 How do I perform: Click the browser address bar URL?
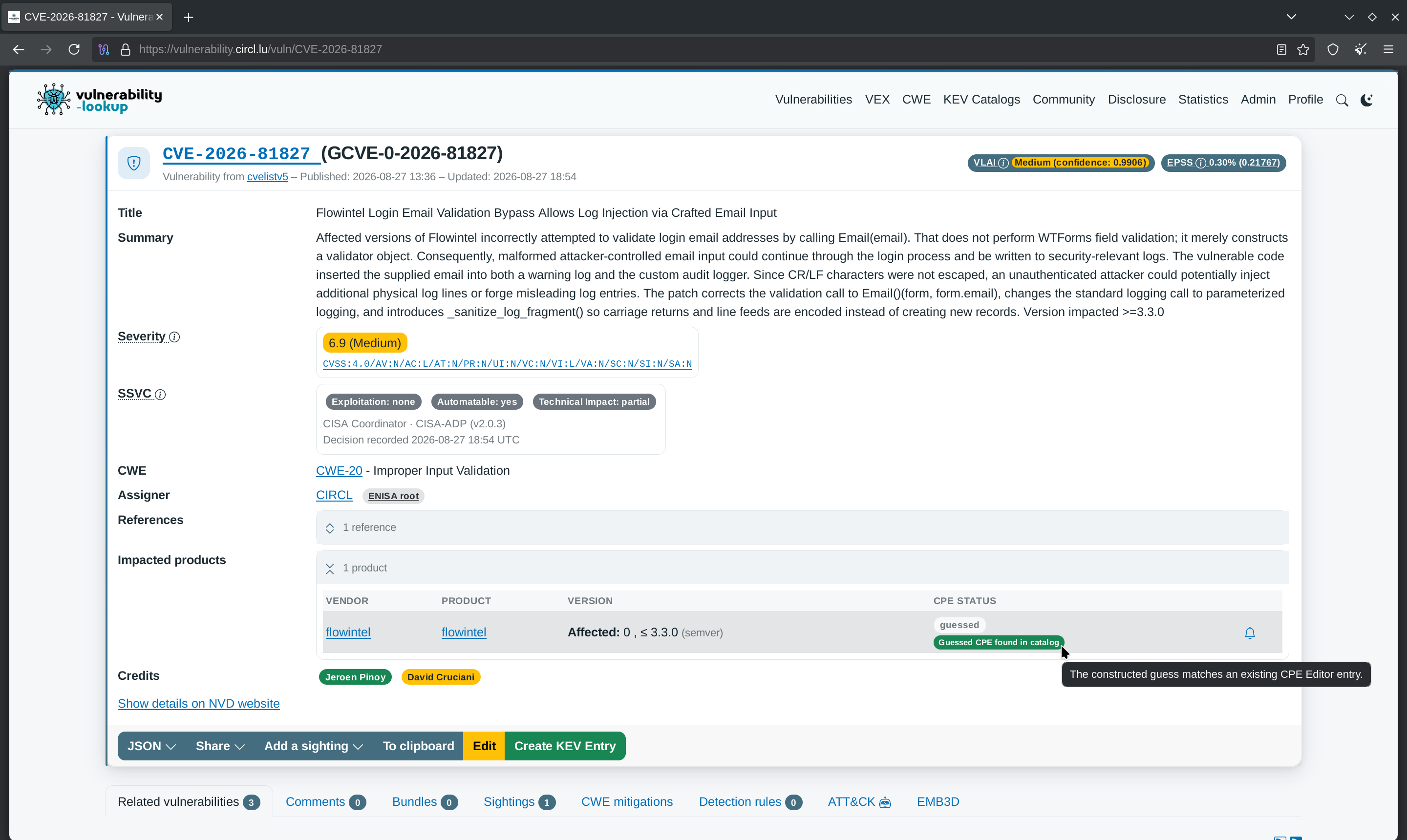click(260, 50)
